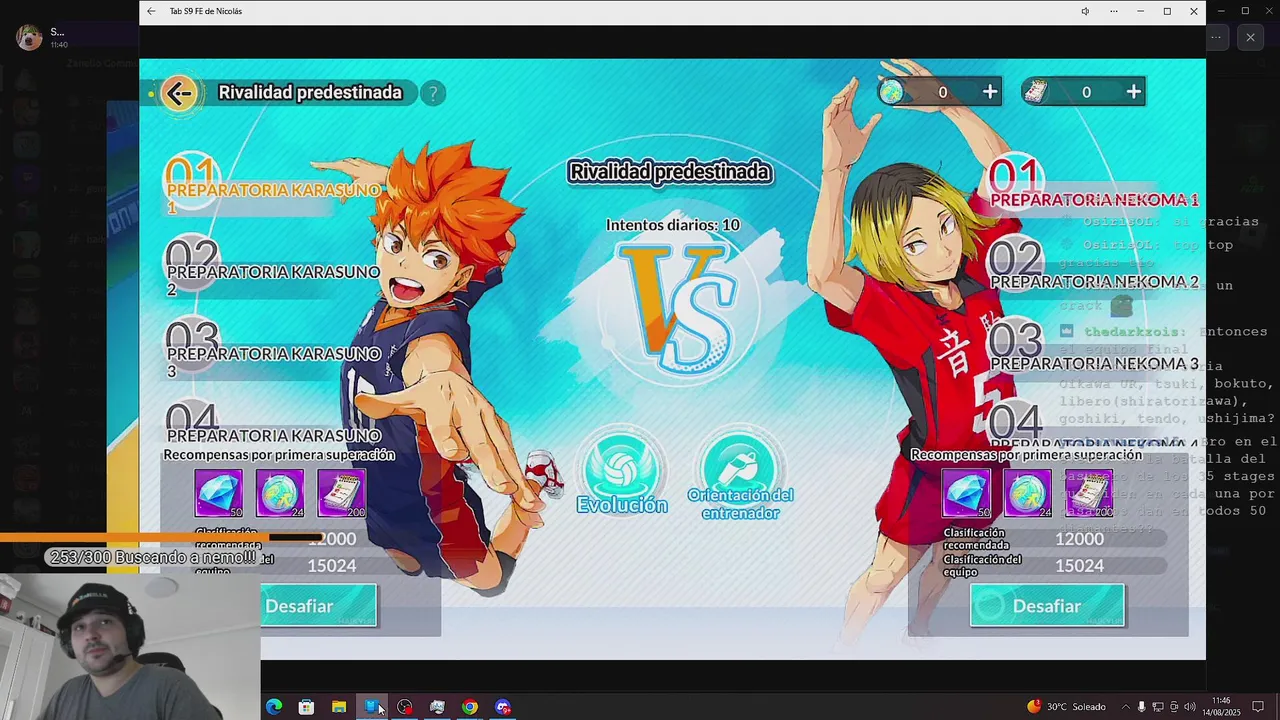Open Google Chrome from the taskbar

coord(470,707)
